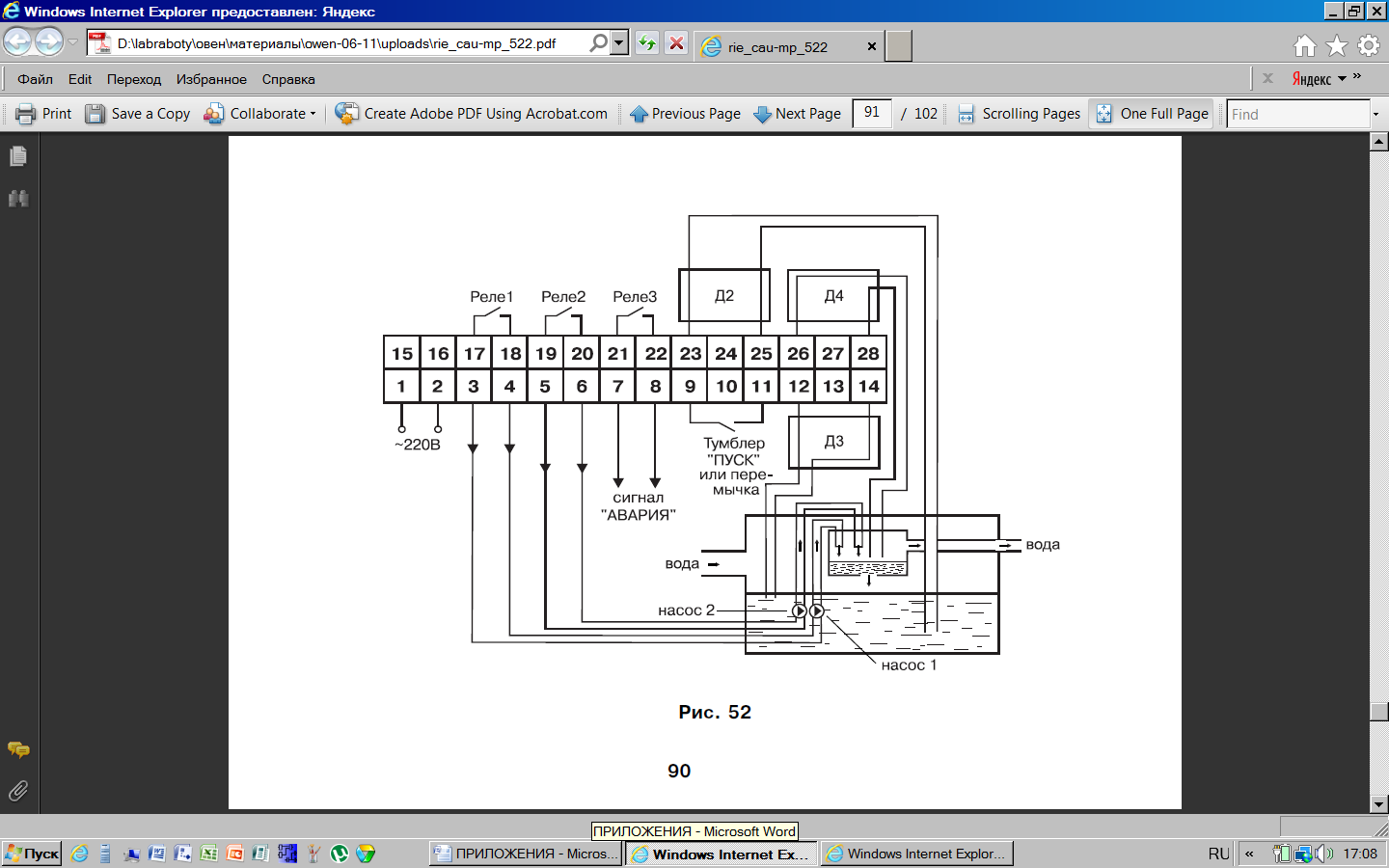1389x868 pixels.
Task: Print the PDF document
Action: coord(43,114)
